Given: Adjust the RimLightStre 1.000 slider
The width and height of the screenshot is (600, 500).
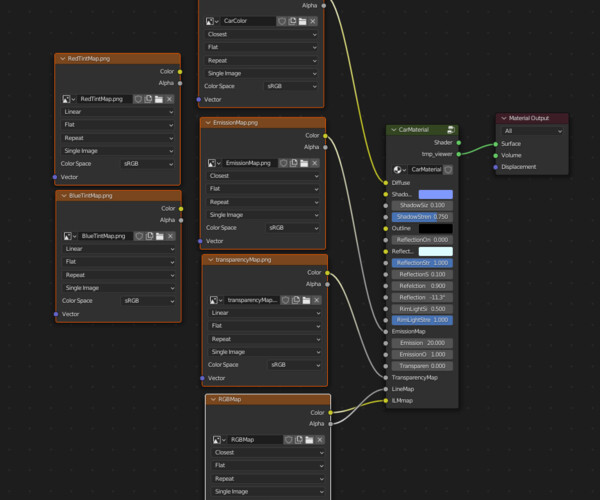Looking at the screenshot, I should (422, 320).
